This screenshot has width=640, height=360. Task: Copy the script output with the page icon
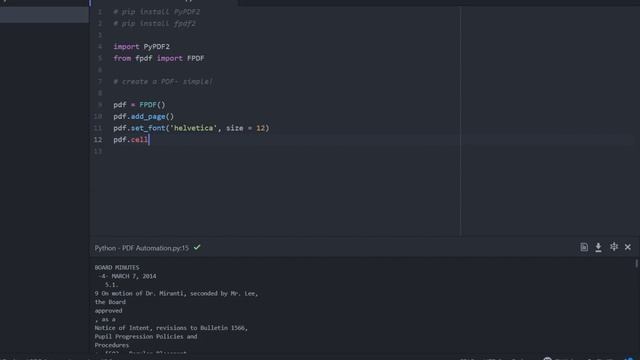pyautogui.click(x=584, y=247)
